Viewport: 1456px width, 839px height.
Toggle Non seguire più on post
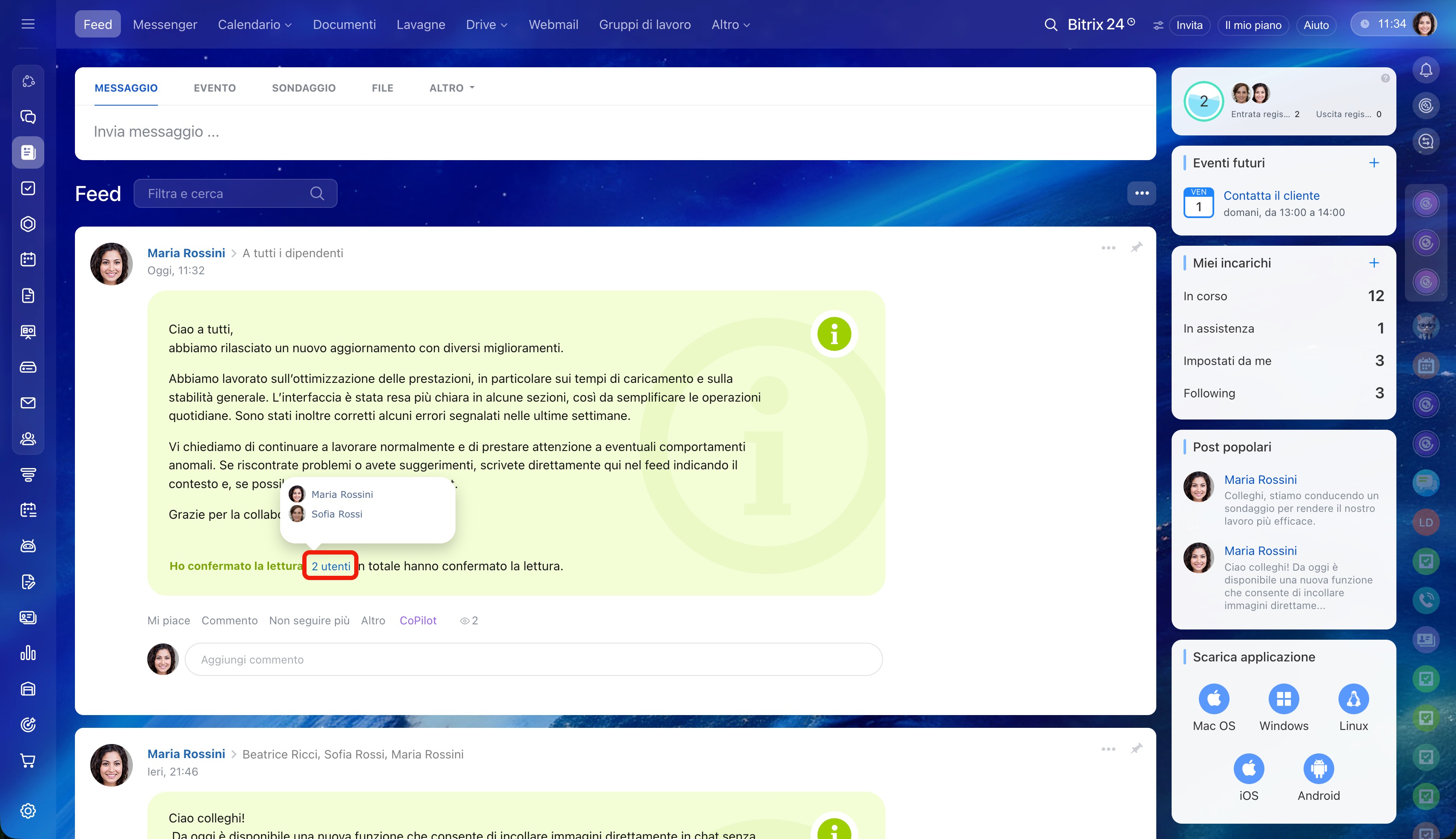[x=309, y=621]
